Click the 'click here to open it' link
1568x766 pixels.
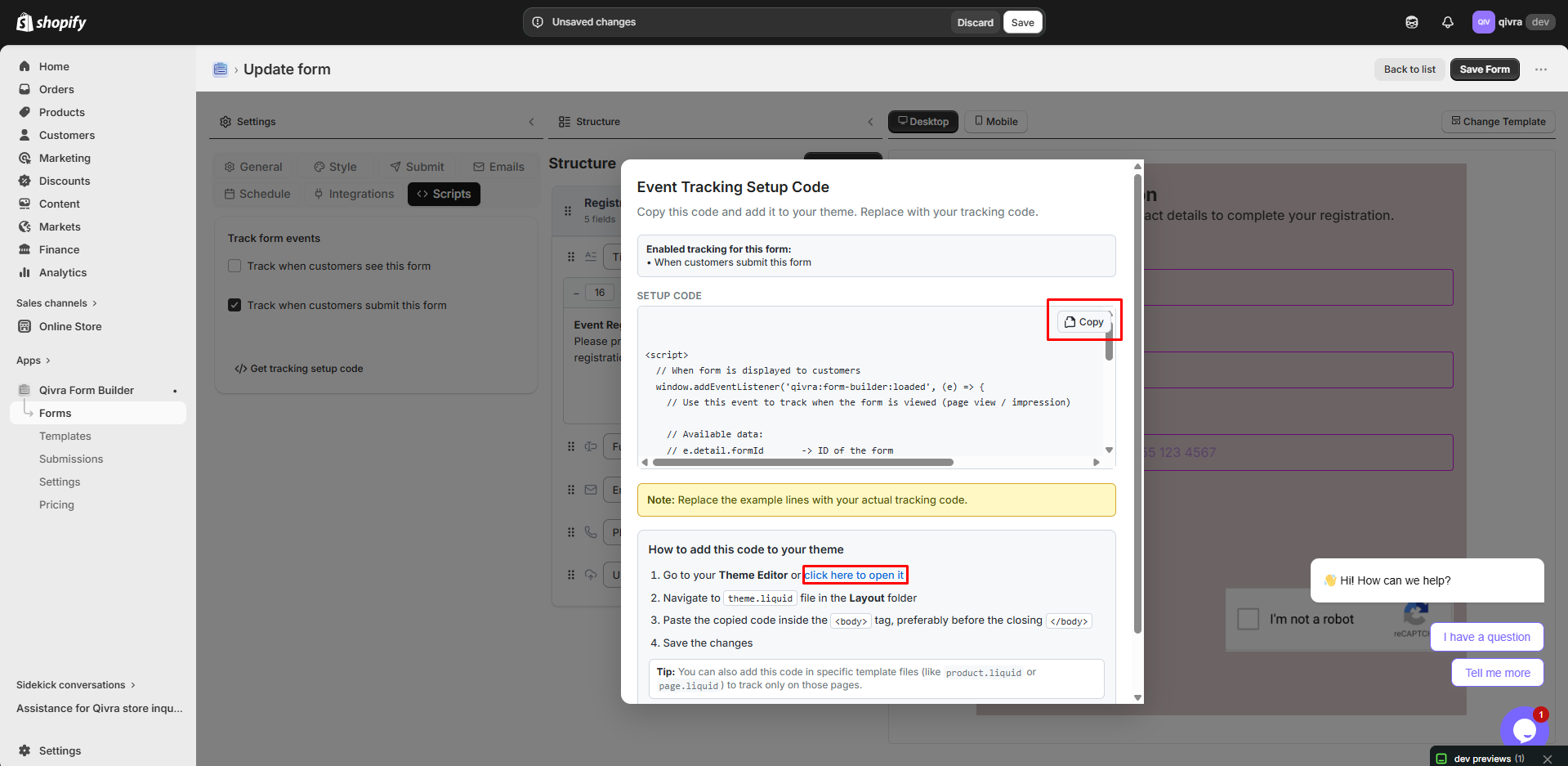854,576
